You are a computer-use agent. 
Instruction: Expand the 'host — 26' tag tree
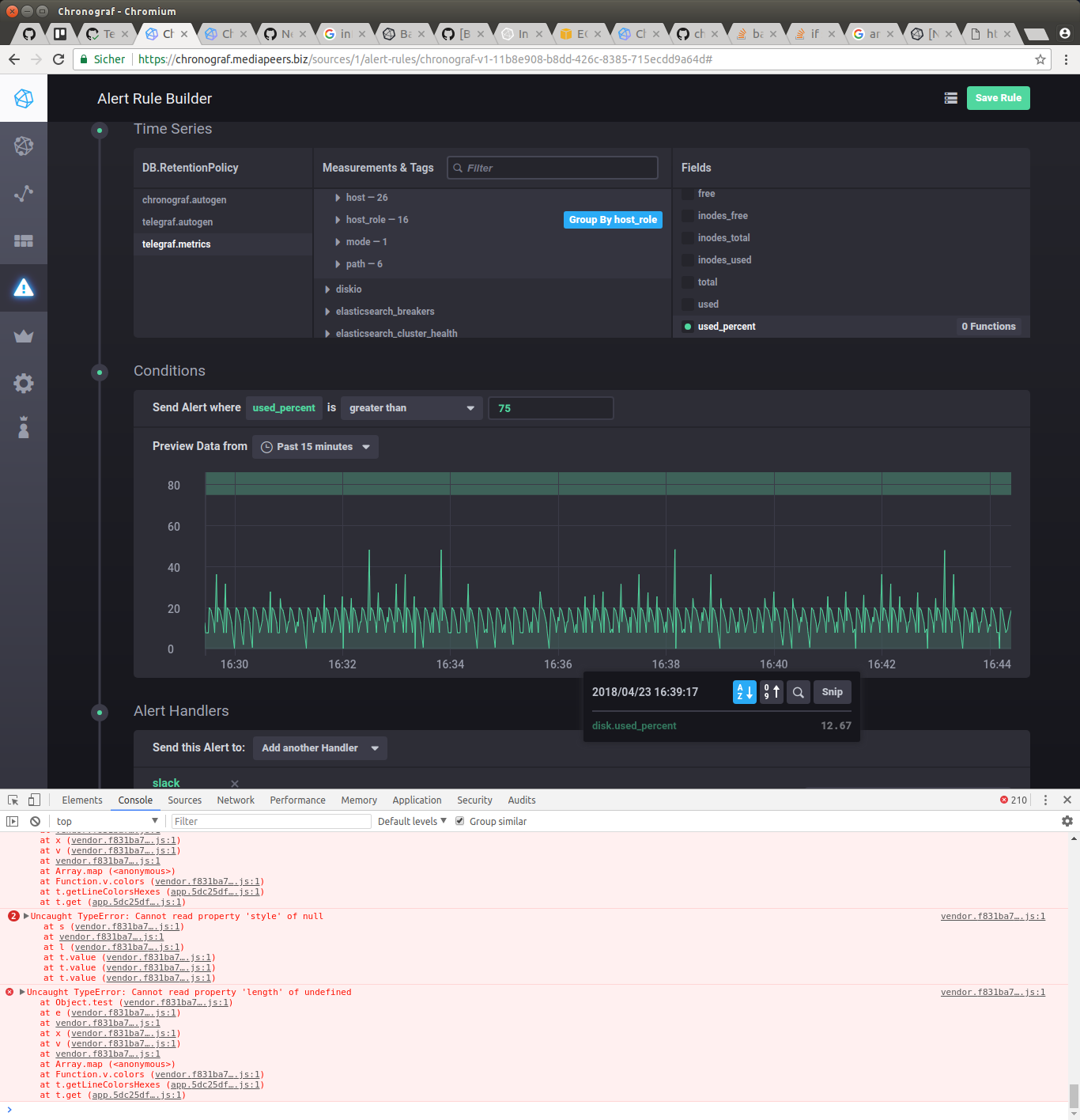(x=338, y=197)
